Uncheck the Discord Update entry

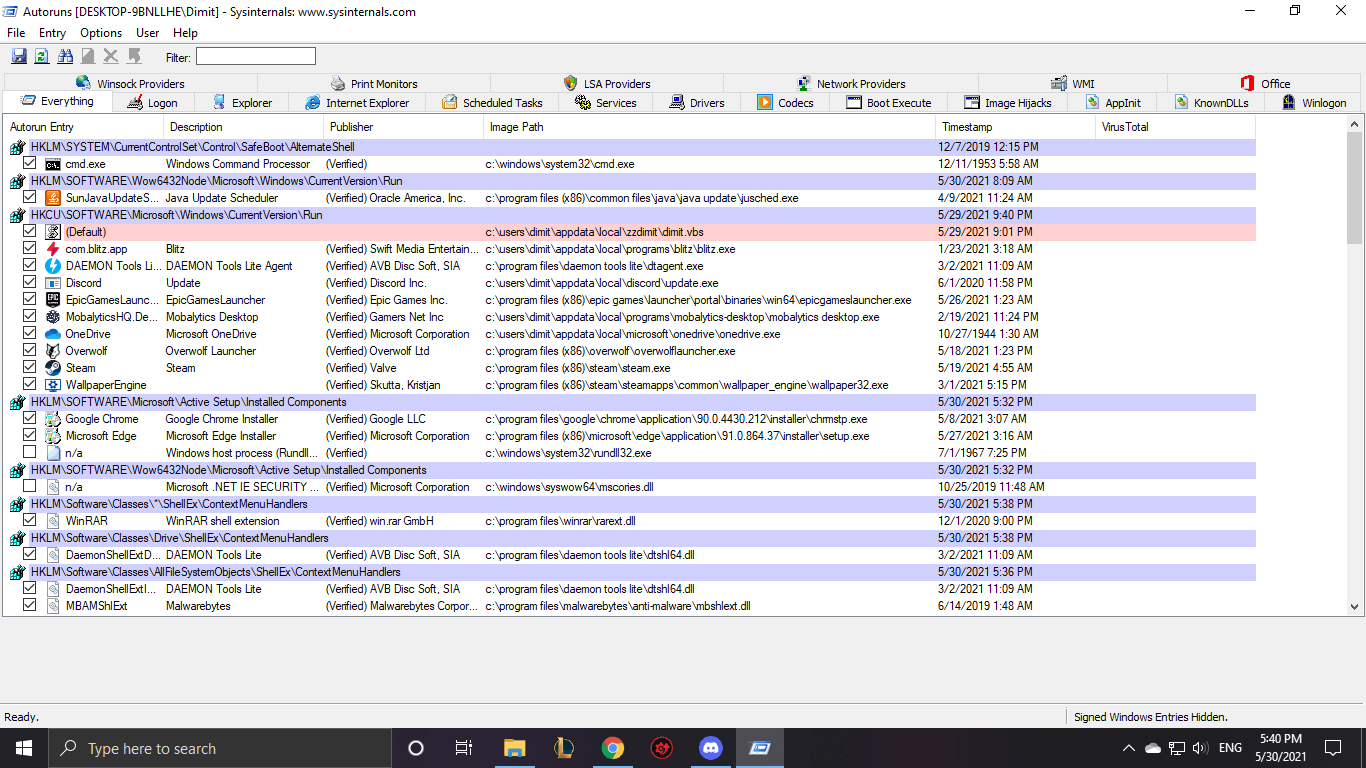click(x=30, y=282)
